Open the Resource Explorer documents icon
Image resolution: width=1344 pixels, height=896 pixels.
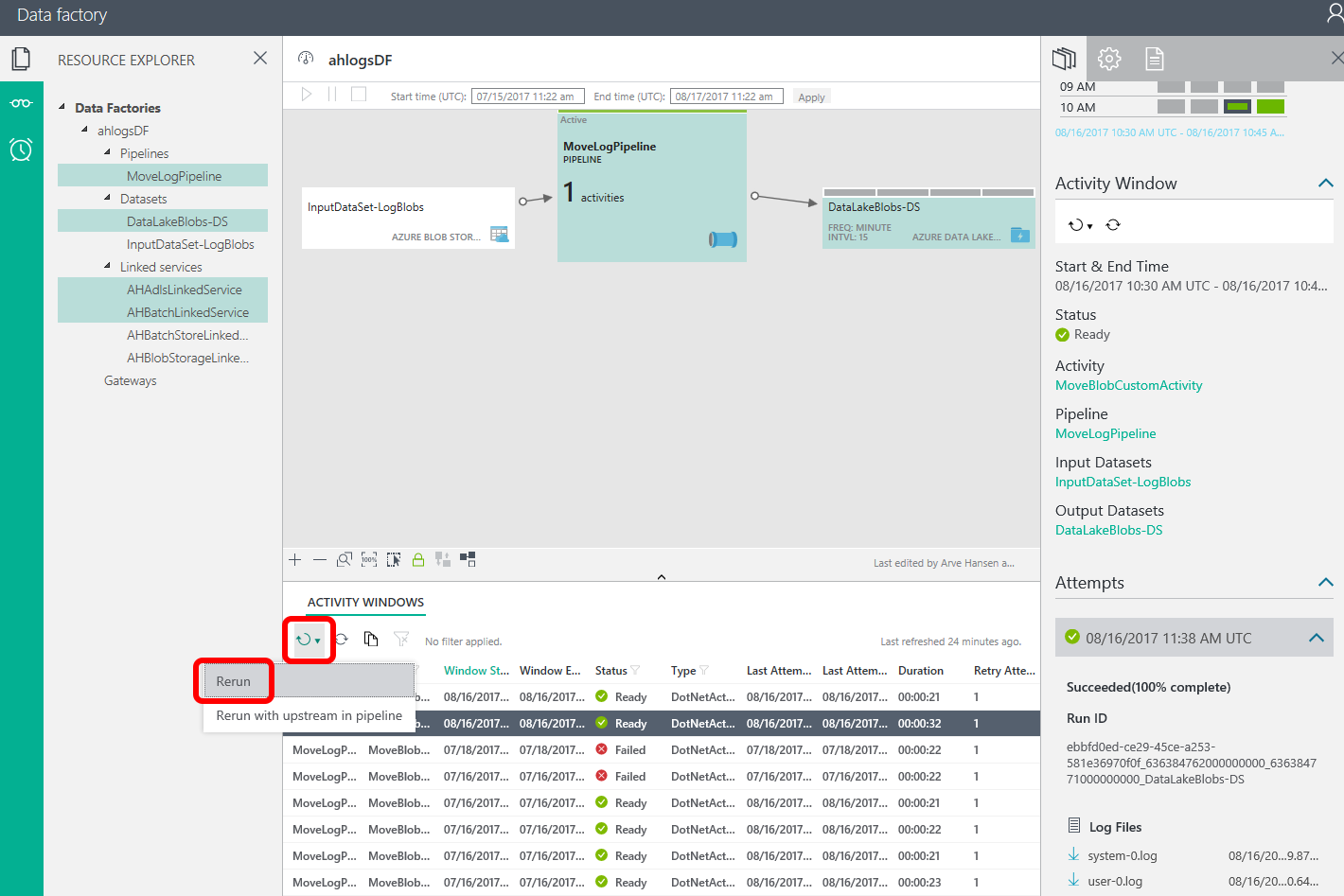coord(21,60)
